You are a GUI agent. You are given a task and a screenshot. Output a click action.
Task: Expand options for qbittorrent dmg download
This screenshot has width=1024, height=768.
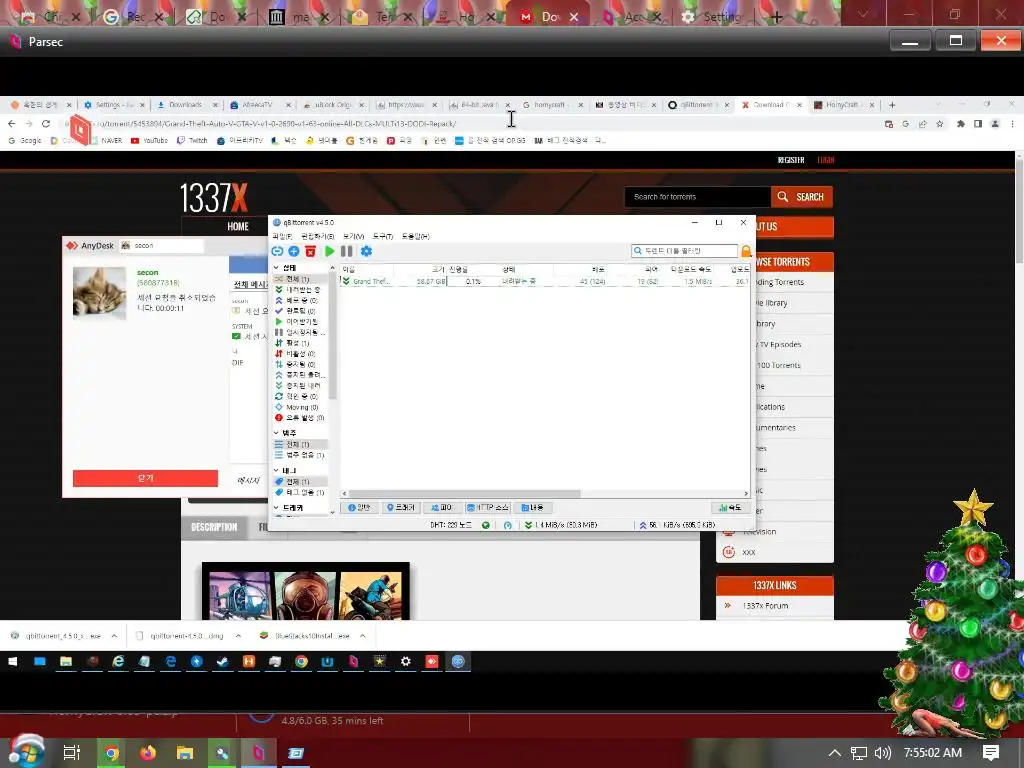[238, 635]
